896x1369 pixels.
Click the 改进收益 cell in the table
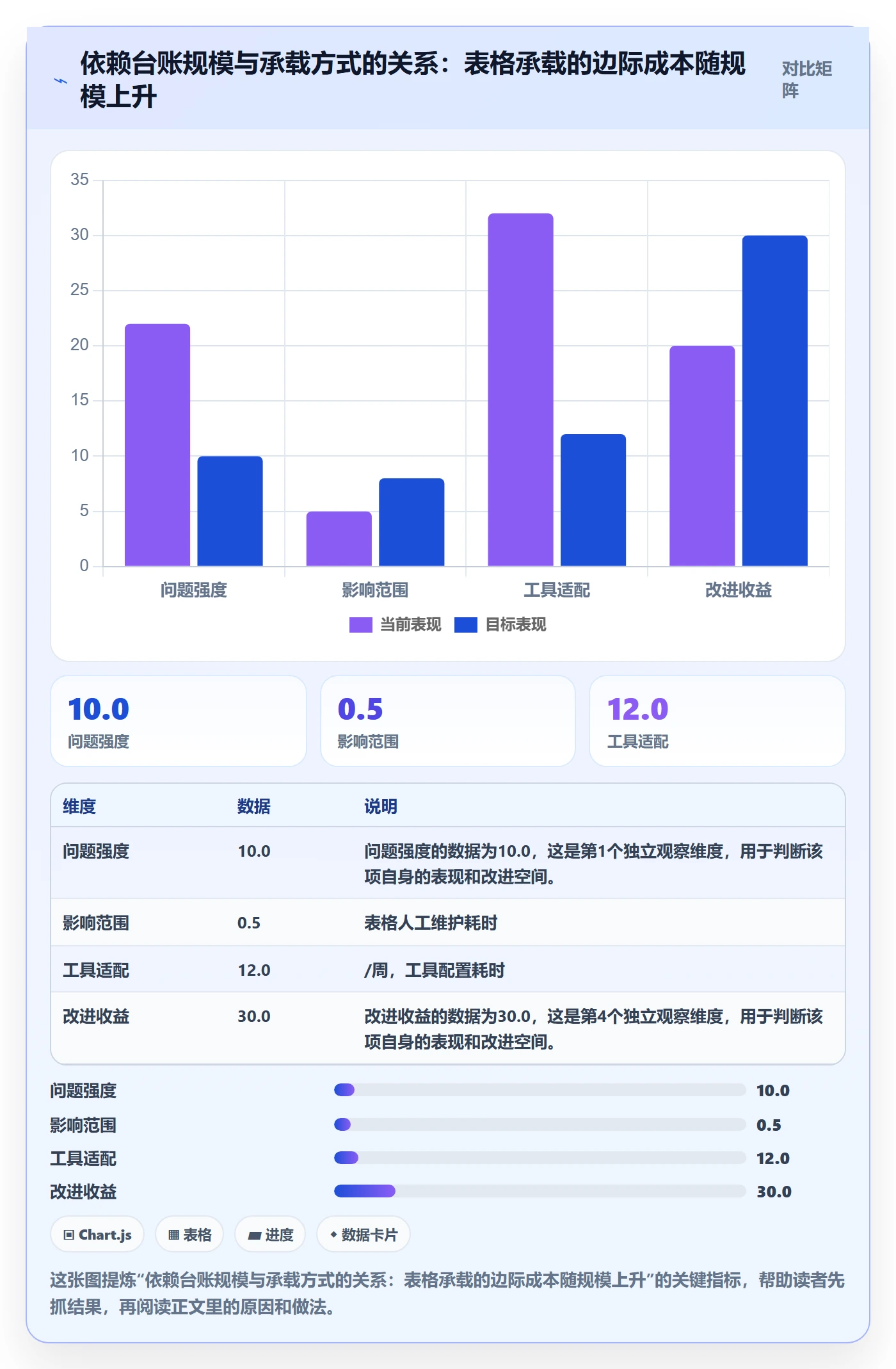point(96,1016)
